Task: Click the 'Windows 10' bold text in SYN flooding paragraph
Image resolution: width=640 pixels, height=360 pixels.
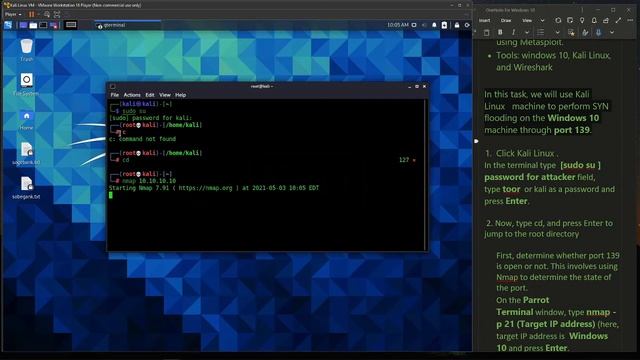Action: (x=573, y=118)
